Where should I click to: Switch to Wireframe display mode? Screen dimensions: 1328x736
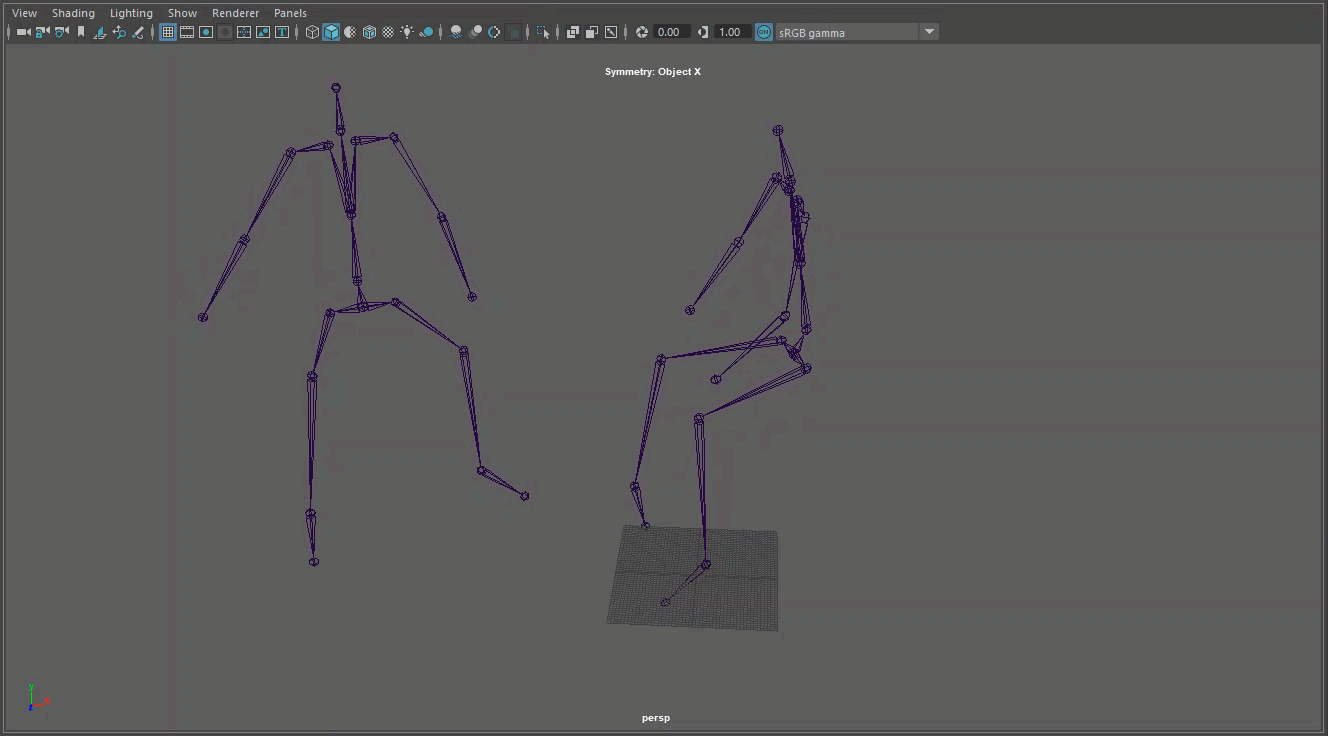312,32
